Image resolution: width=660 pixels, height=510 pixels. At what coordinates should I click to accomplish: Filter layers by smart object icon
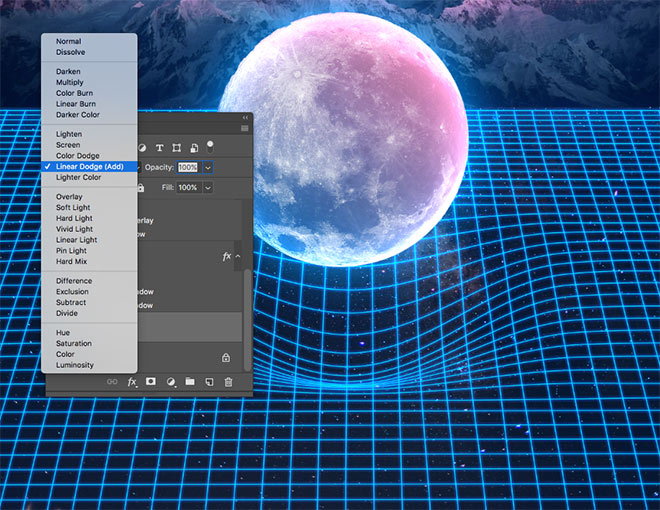tap(194, 148)
